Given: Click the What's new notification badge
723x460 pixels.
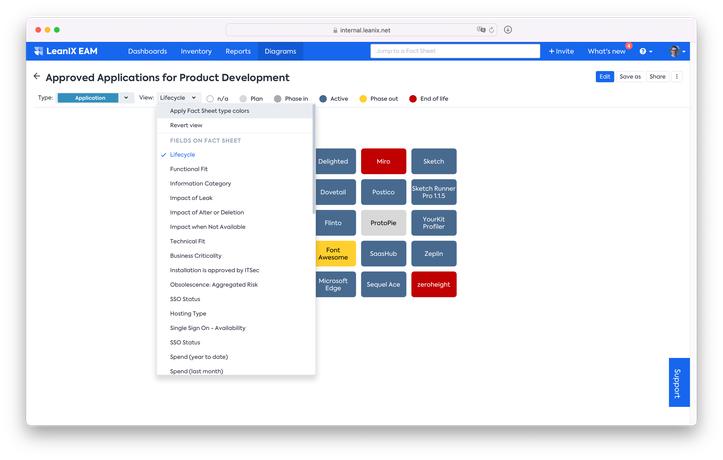Looking at the screenshot, I should 629,46.
